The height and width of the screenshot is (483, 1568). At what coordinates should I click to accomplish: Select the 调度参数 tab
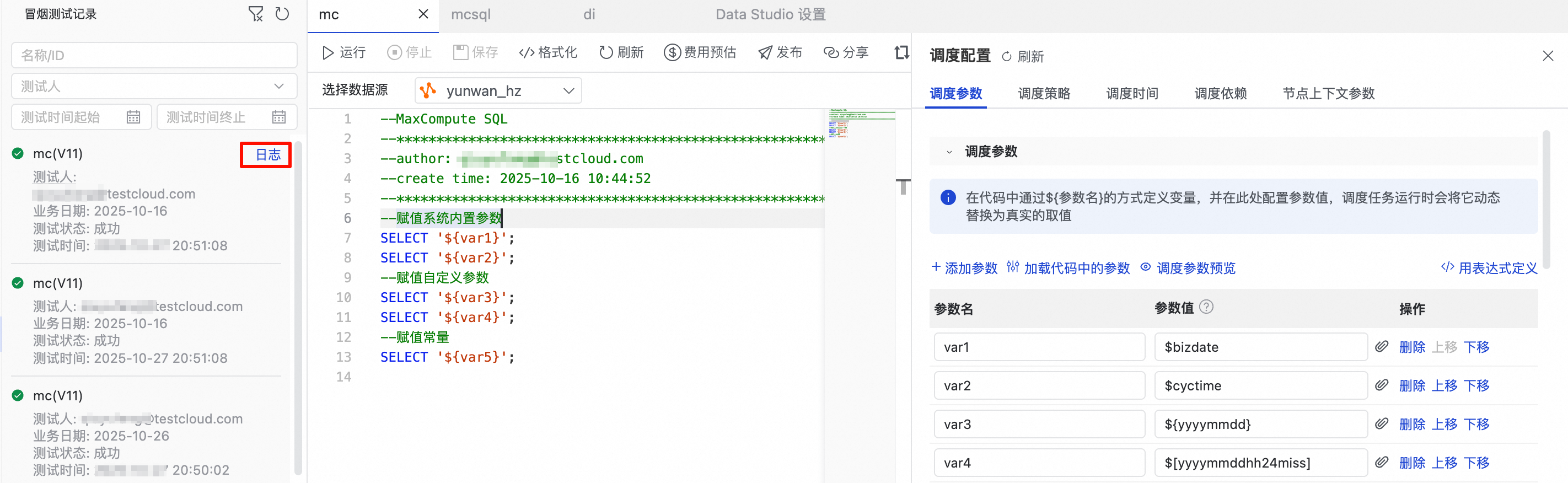pos(955,94)
